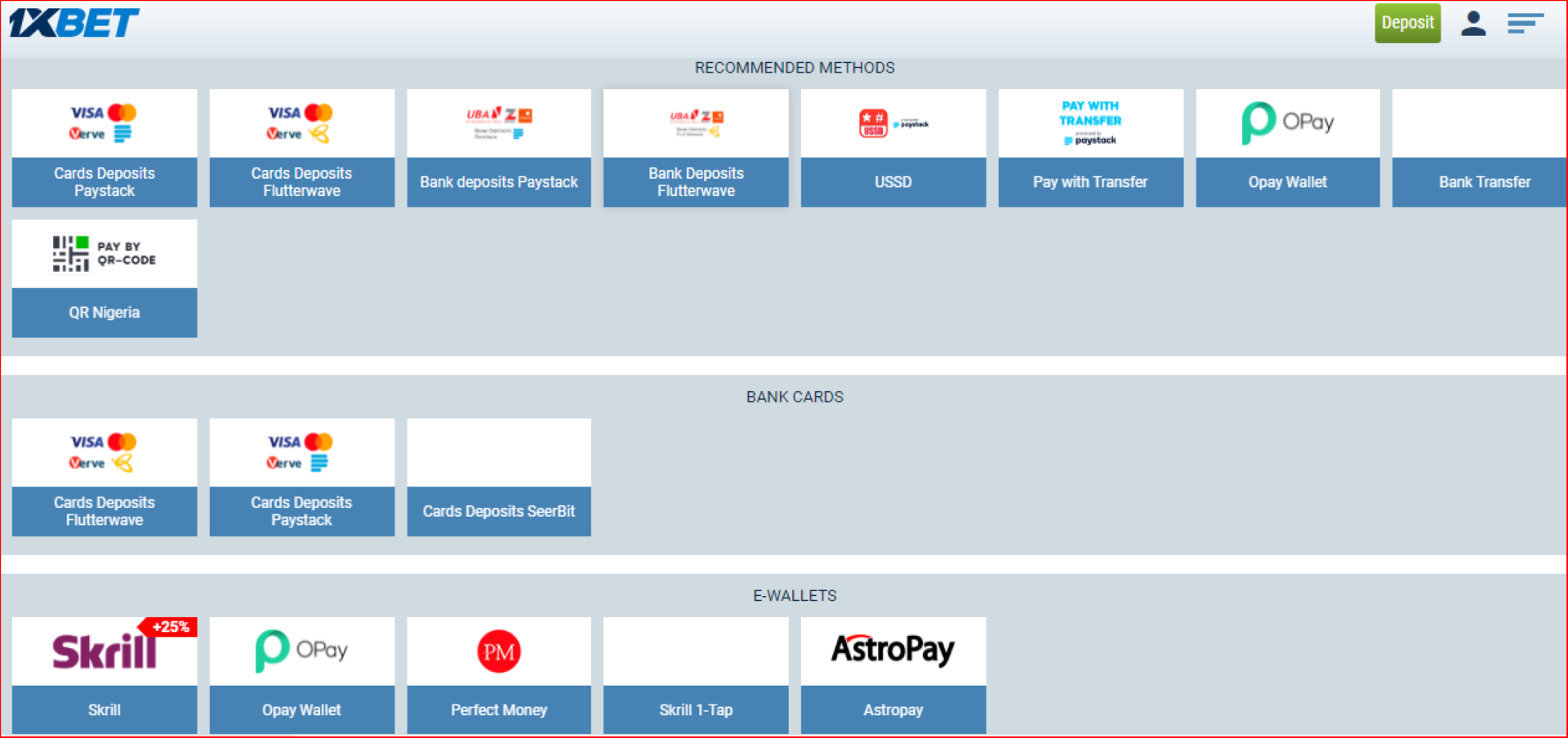The image size is (1568, 738).
Task: Click the USSD paystack logo
Action: click(x=893, y=123)
